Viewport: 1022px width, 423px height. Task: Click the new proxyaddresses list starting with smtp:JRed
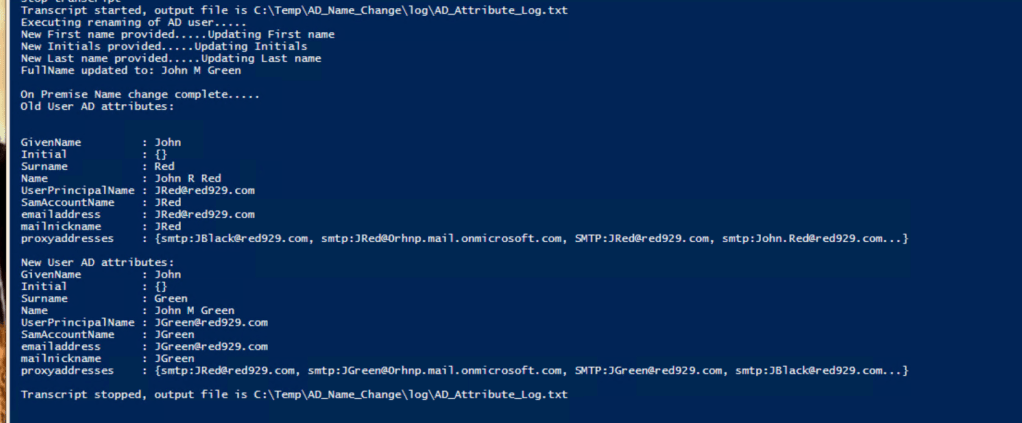pos(530,370)
